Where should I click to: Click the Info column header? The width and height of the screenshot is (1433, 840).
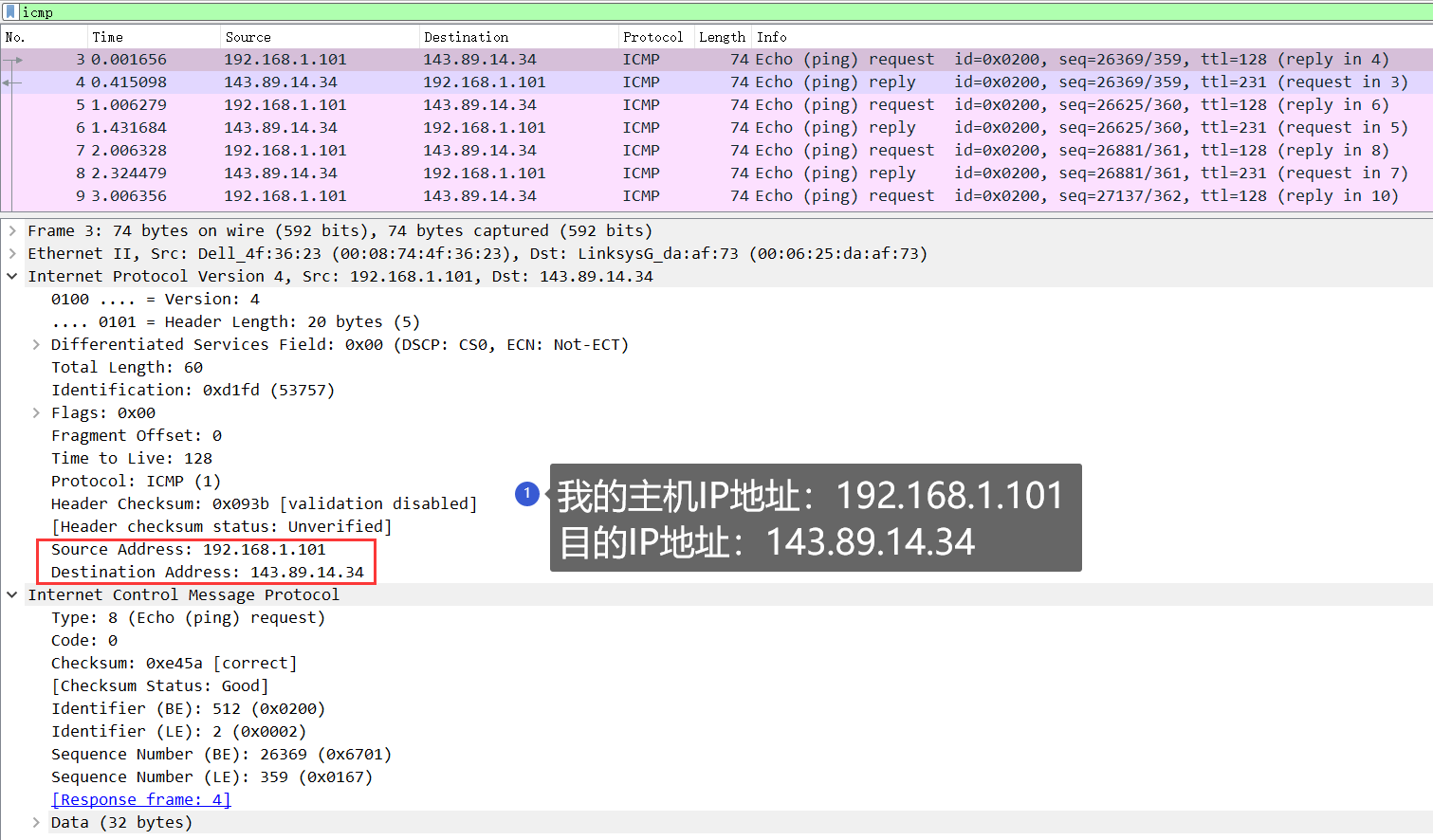pos(1092,37)
